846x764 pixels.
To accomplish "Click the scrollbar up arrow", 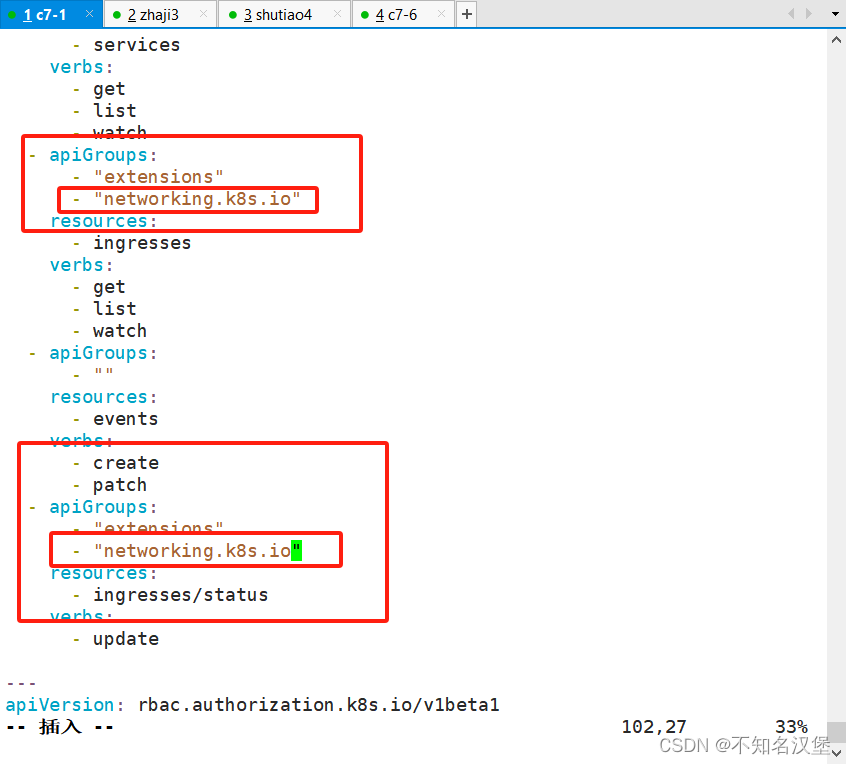I will click(836, 39).
